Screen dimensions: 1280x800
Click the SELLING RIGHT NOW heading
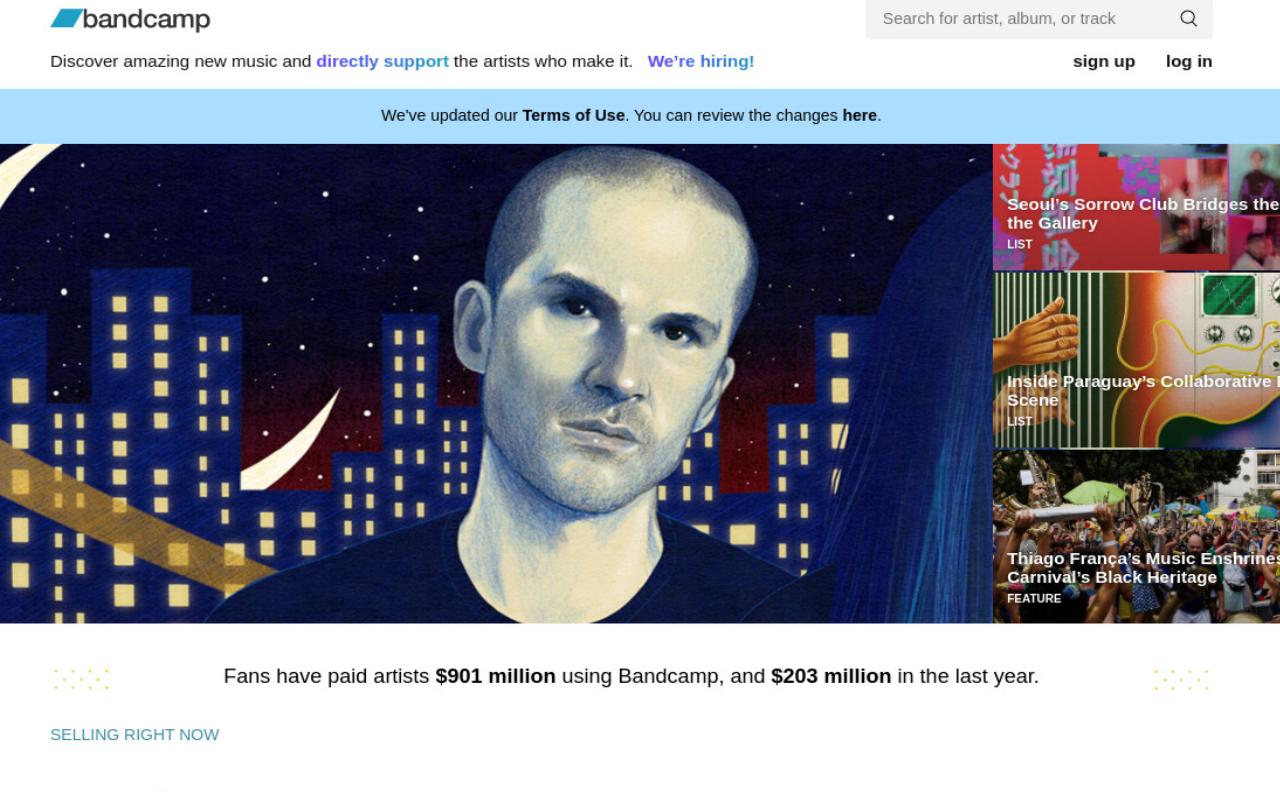click(x=134, y=734)
